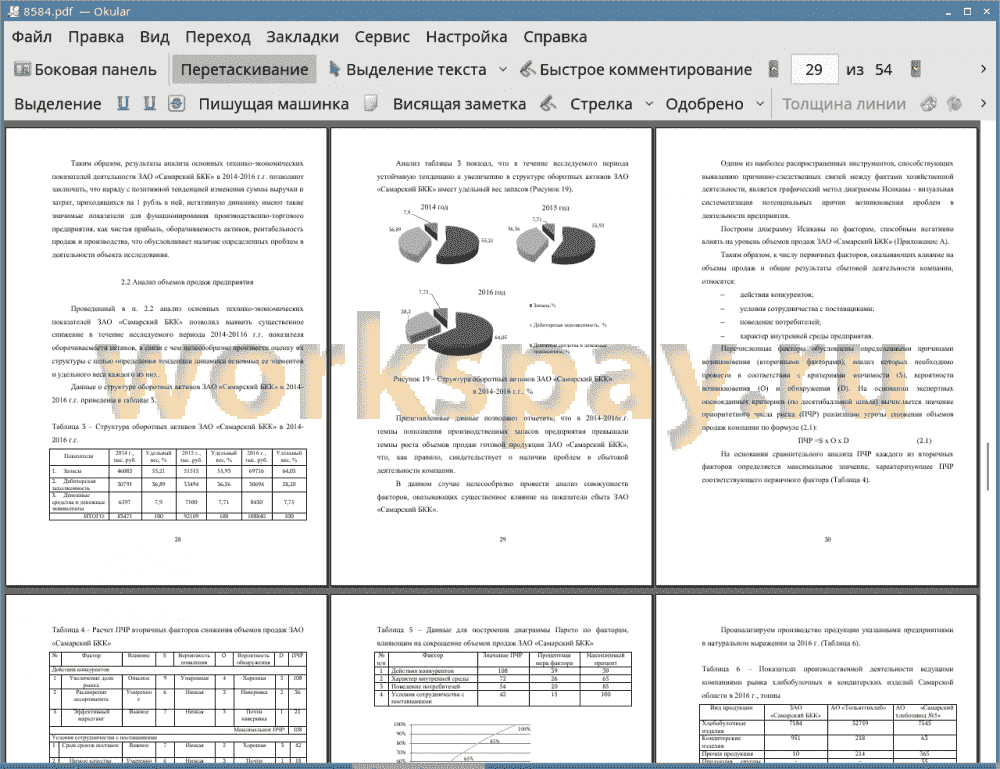Select the strikeout annotation tool

(177, 103)
